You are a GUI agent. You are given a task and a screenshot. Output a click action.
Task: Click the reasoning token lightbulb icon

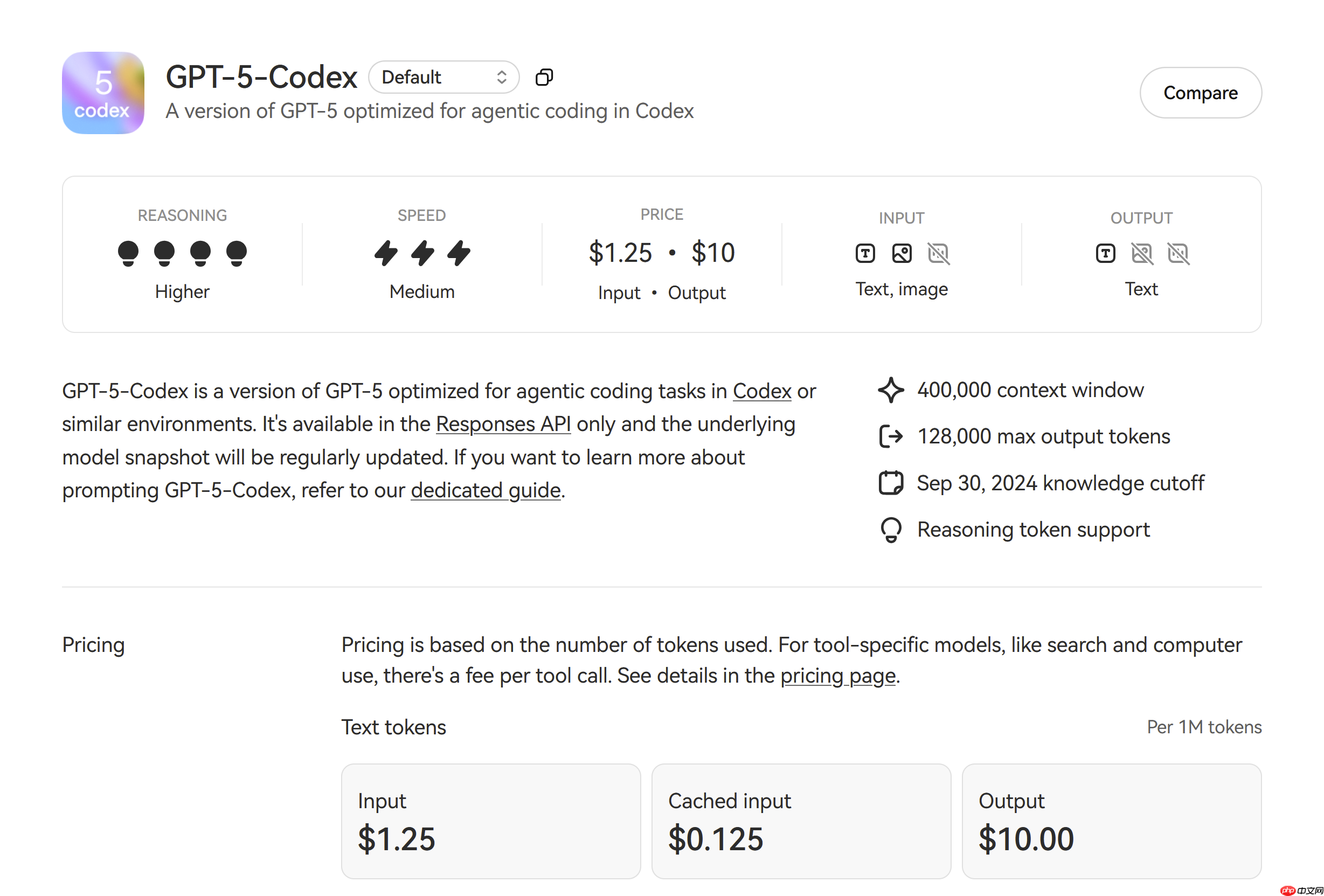[x=891, y=530]
